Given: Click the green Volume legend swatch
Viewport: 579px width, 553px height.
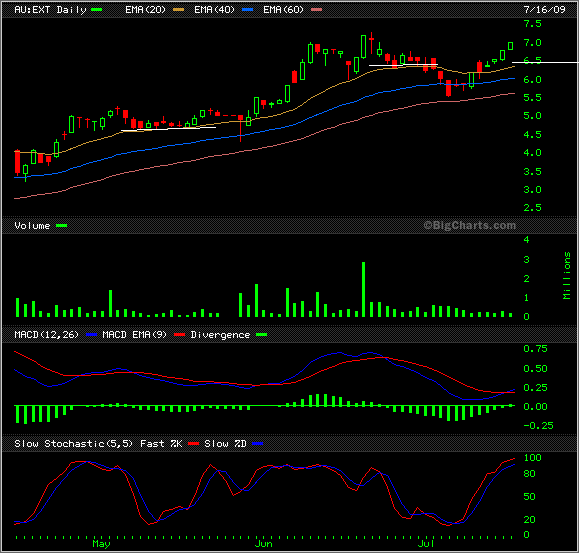Looking at the screenshot, I should tap(62, 226).
